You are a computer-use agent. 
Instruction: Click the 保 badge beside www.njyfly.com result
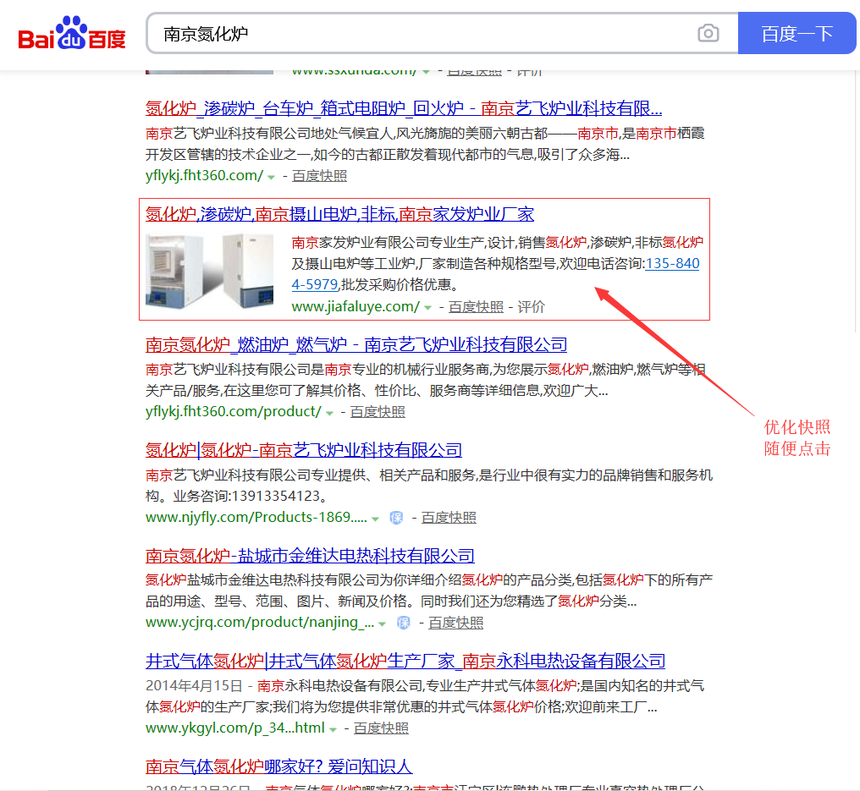pyautogui.click(x=396, y=517)
